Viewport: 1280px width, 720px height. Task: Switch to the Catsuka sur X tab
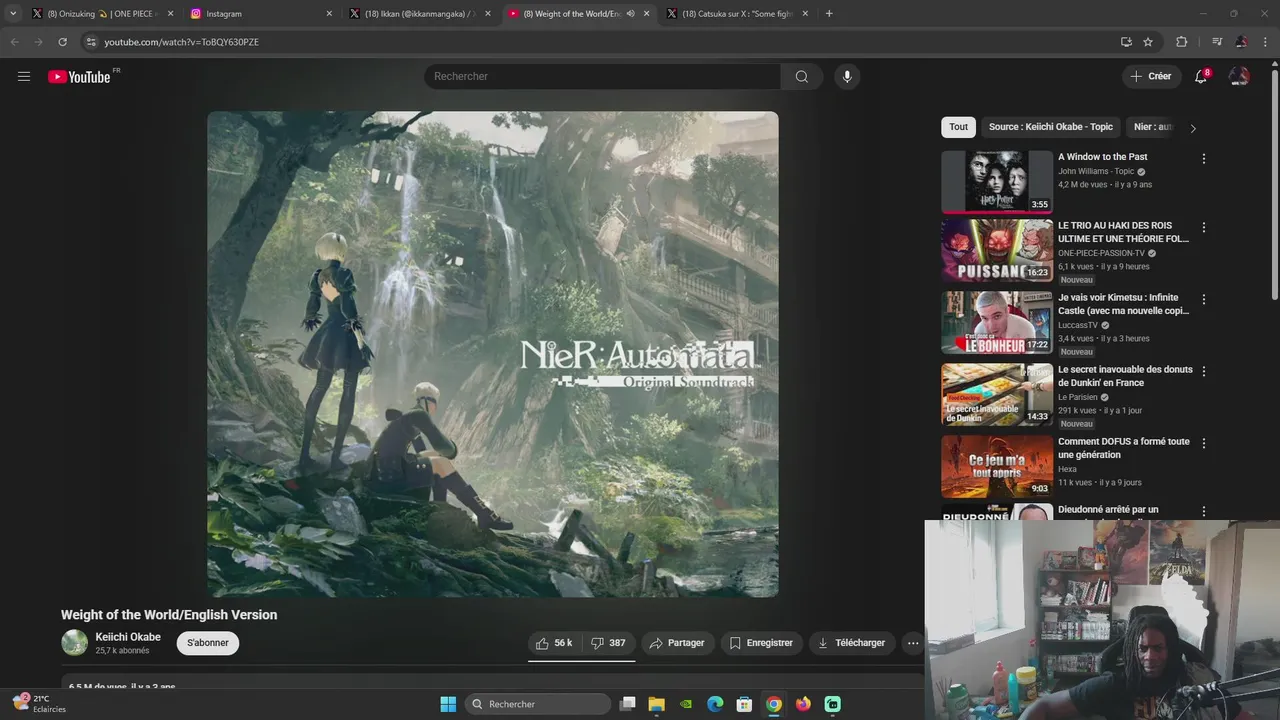point(736,14)
